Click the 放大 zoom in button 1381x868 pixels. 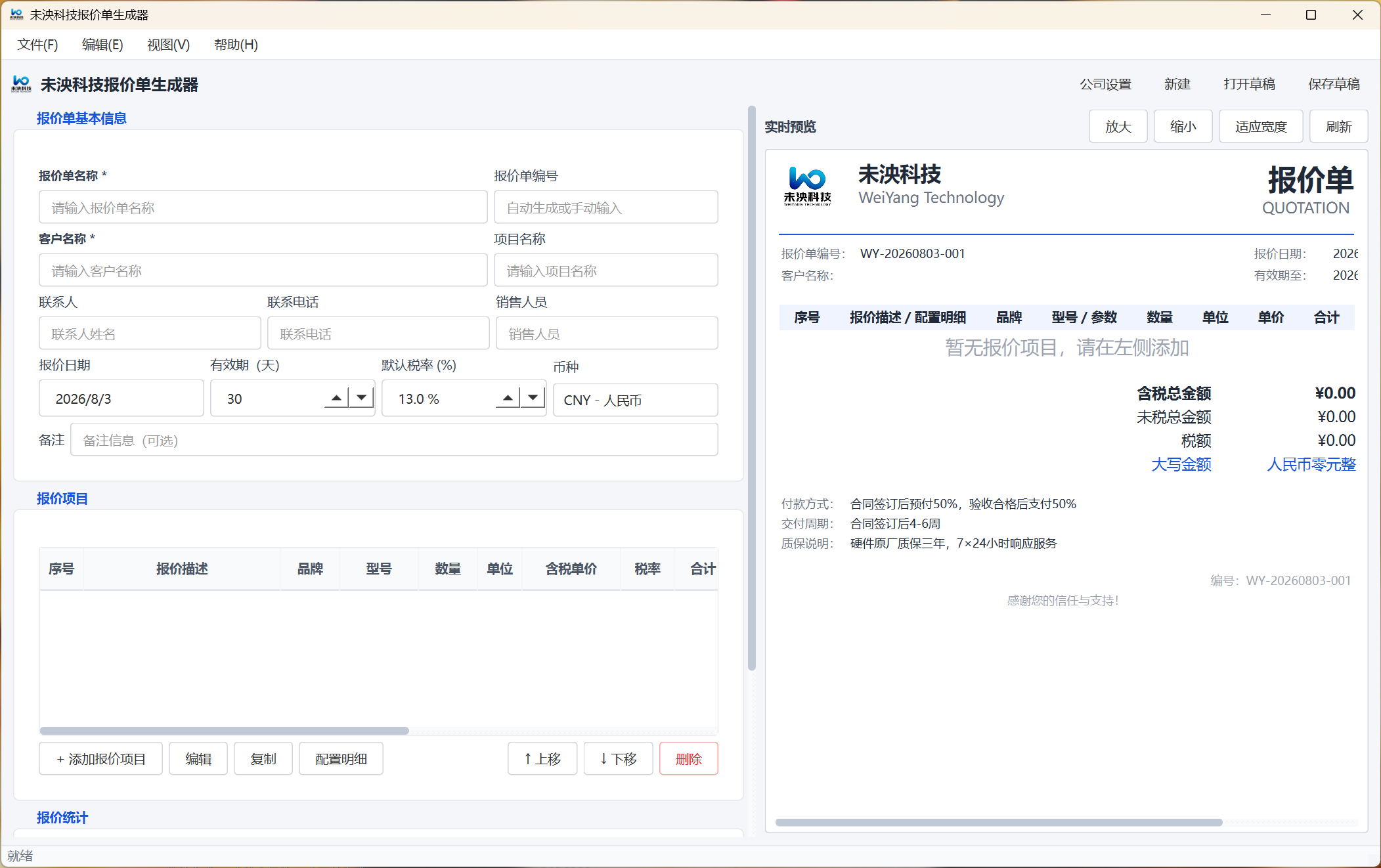[1118, 126]
